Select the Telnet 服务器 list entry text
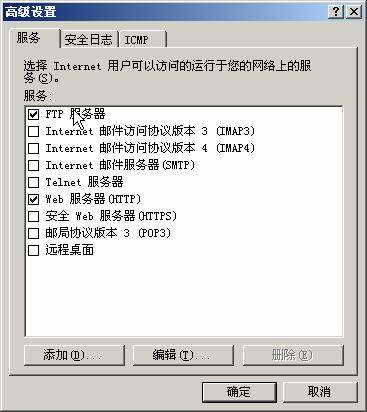The width and height of the screenshot is (367, 412). click(84, 182)
